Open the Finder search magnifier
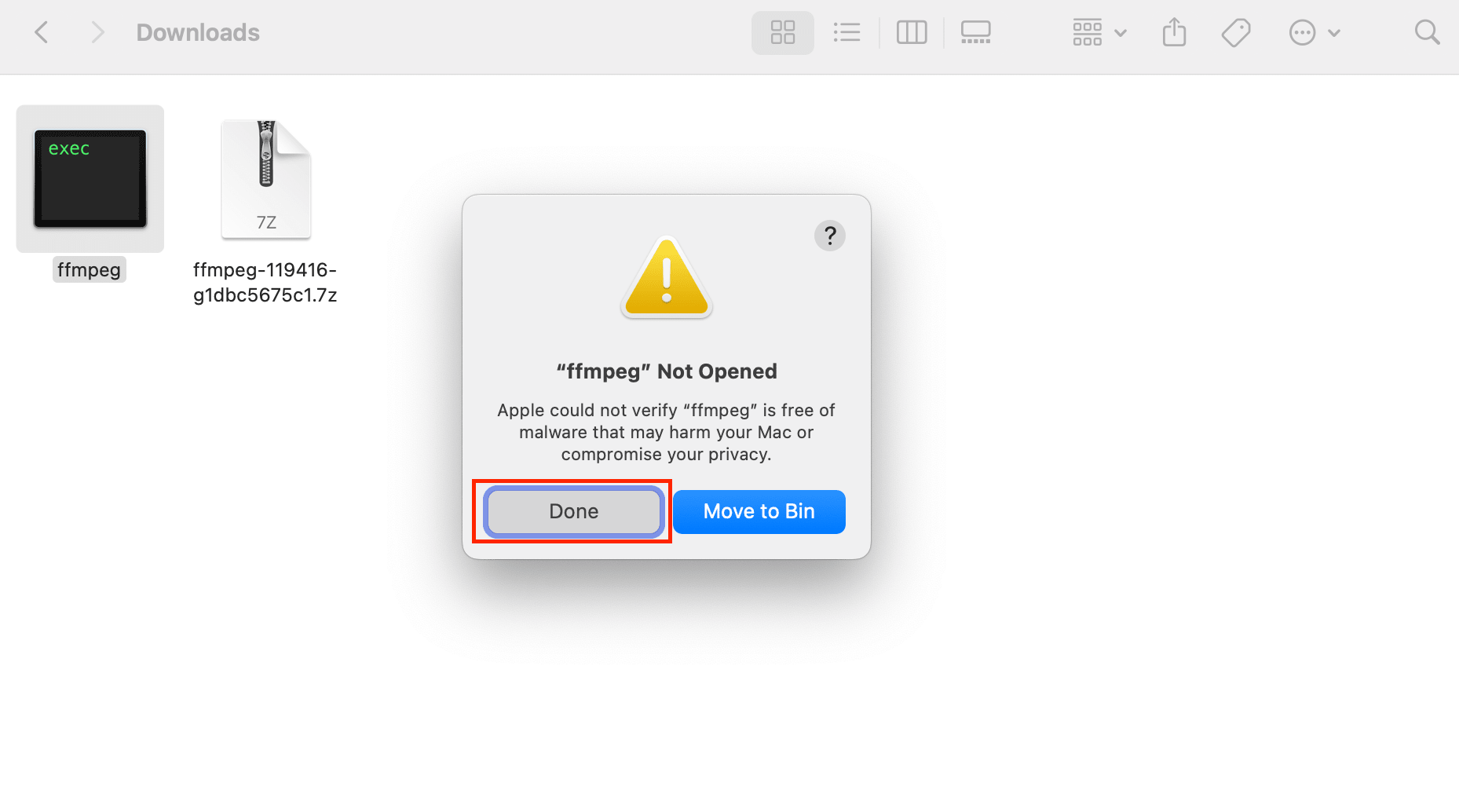This screenshot has width=1459, height=812. 1427,32
